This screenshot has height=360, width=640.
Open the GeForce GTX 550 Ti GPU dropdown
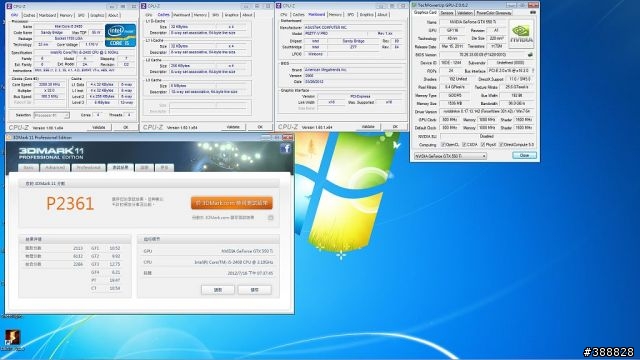[x=450, y=156]
